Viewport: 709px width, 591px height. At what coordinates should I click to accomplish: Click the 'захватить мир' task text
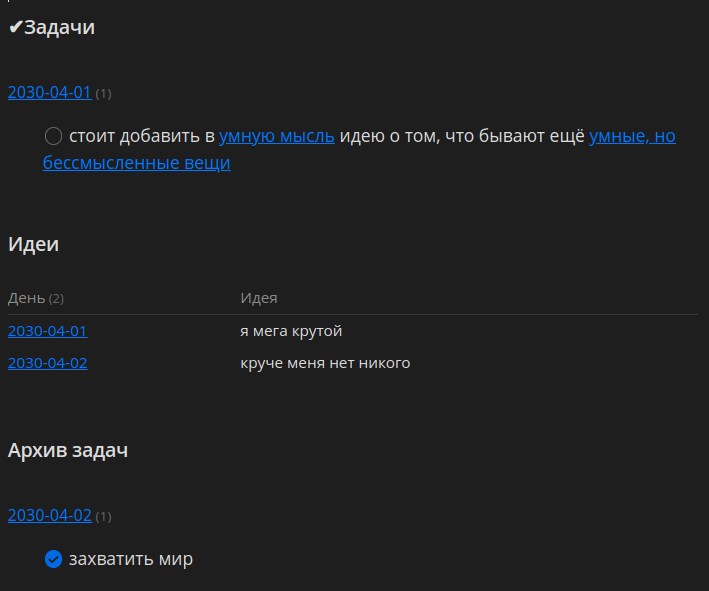(x=131, y=559)
